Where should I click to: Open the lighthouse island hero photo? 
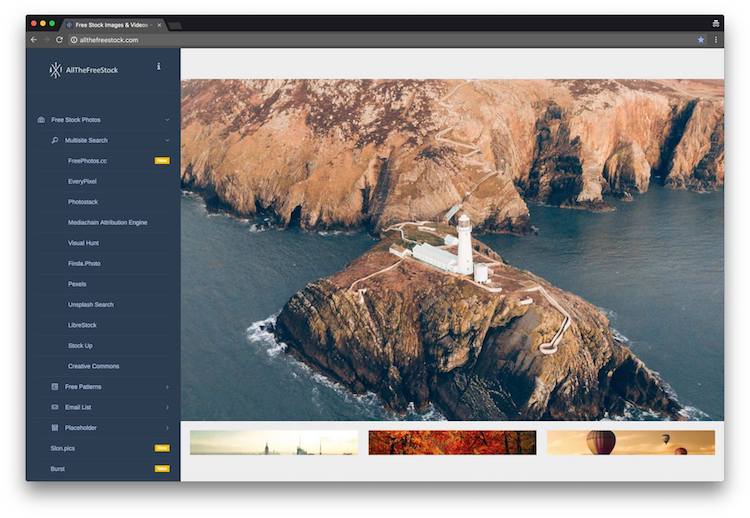pyautogui.click(x=452, y=250)
